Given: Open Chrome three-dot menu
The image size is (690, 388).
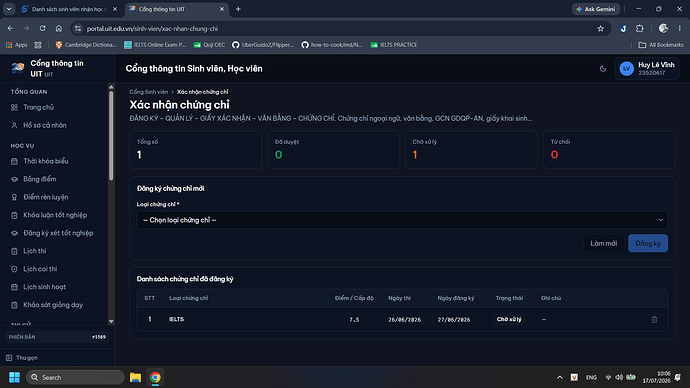Looking at the screenshot, I should [679, 28].
